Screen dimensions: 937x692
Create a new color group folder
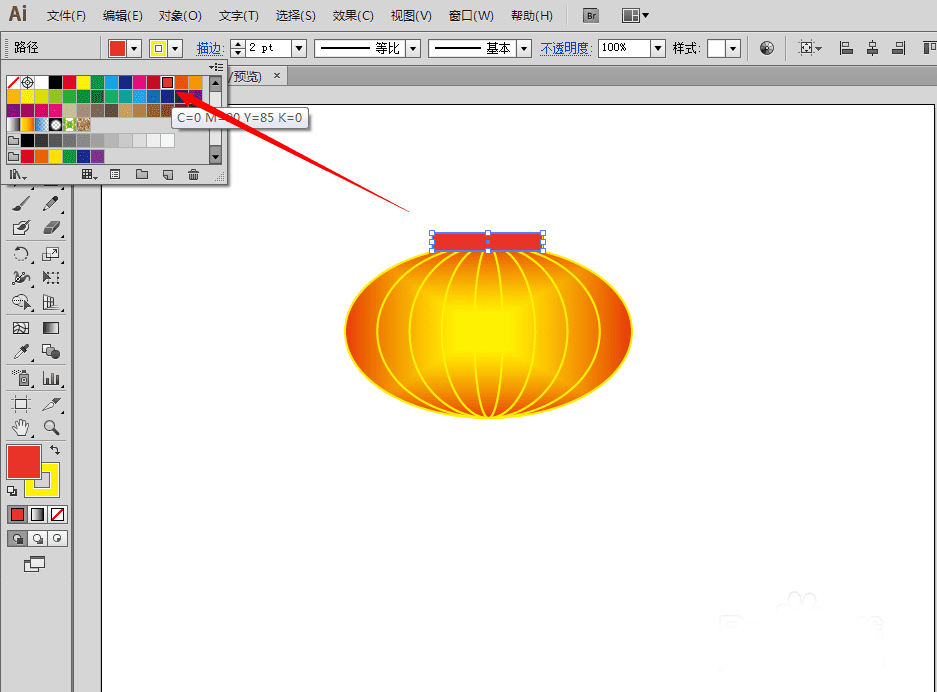pyautogui.click(x=142, y=174)
